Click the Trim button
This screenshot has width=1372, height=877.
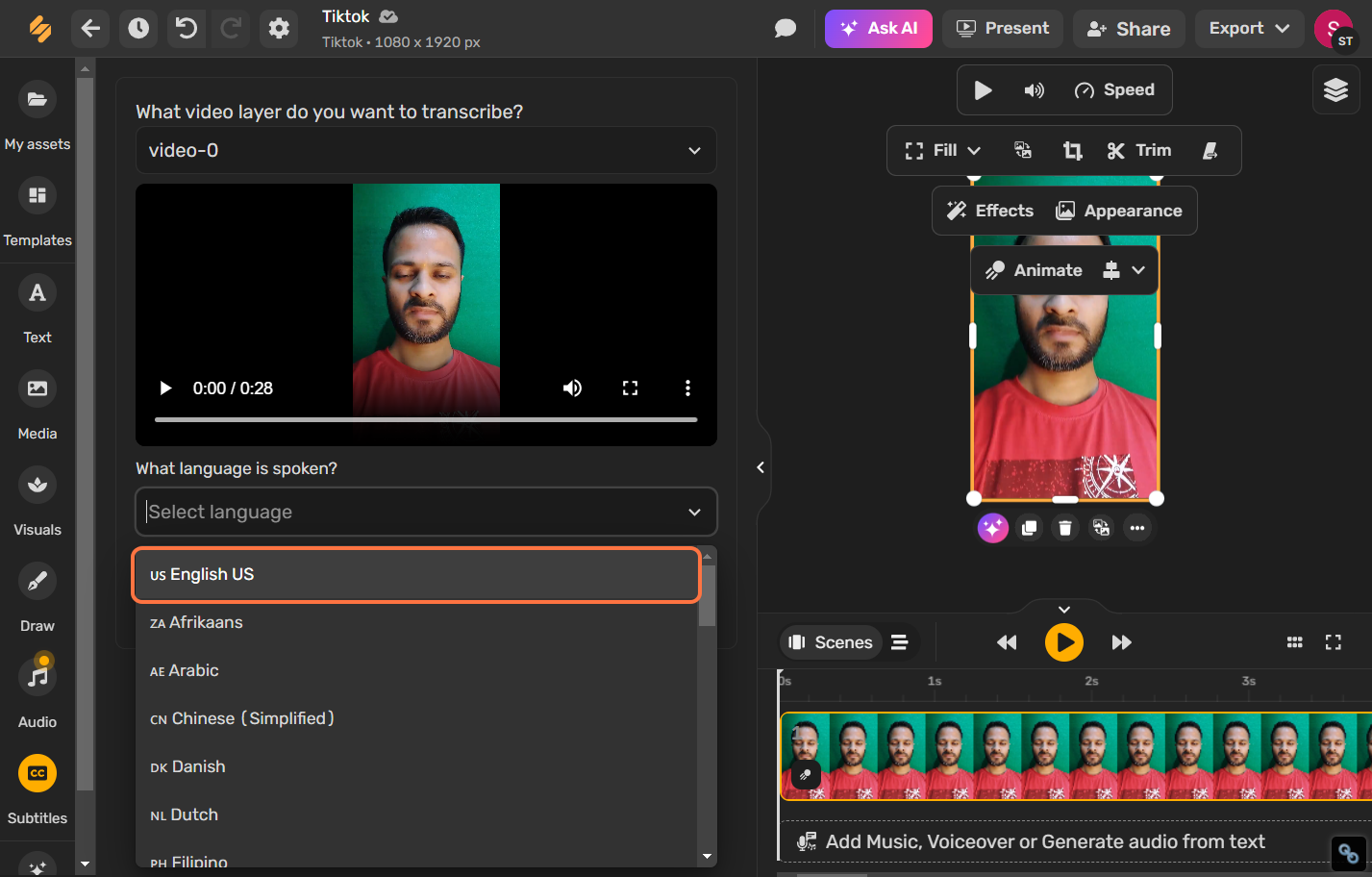[1139, 151]
